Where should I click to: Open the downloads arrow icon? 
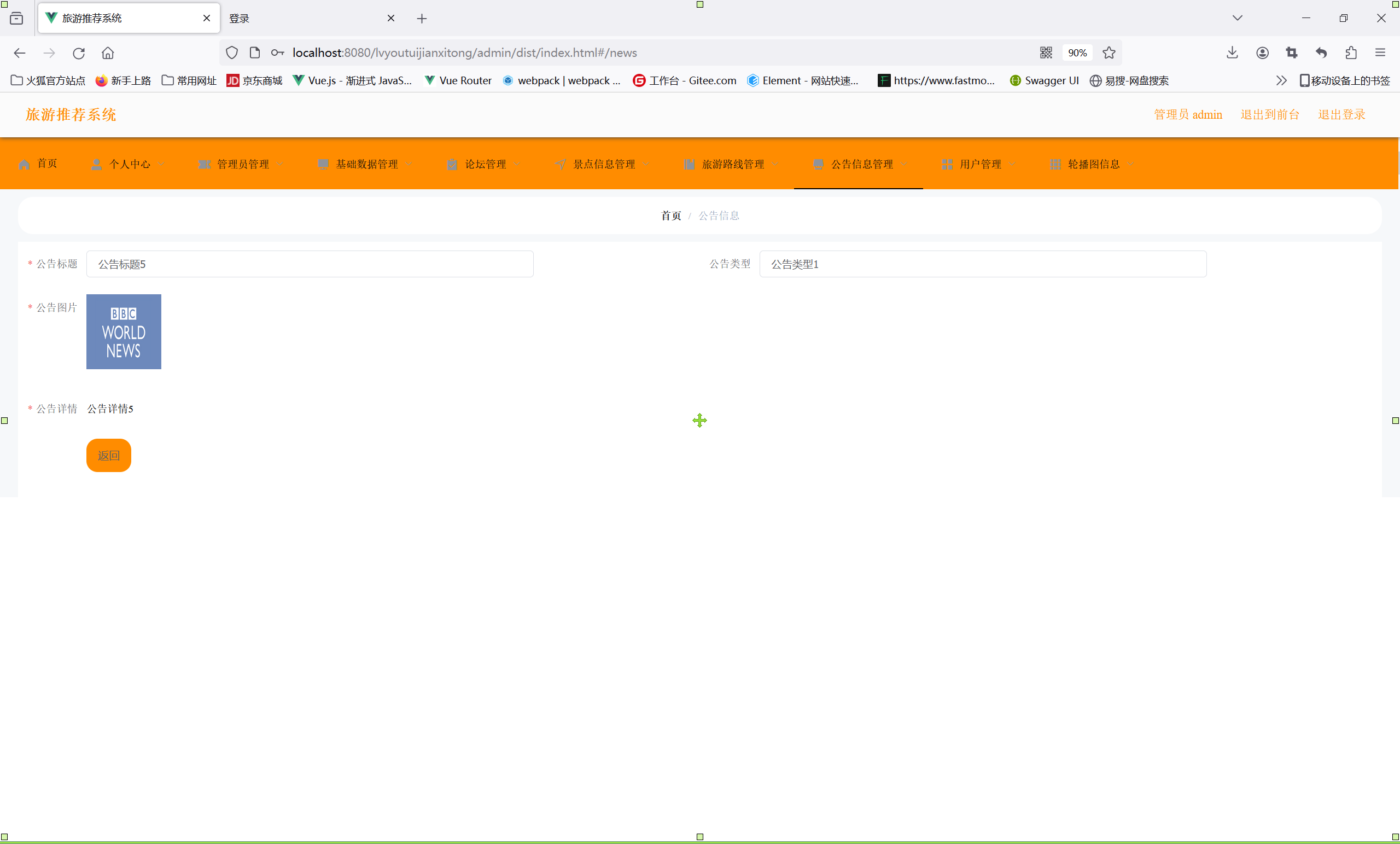tap(1232, 53)
